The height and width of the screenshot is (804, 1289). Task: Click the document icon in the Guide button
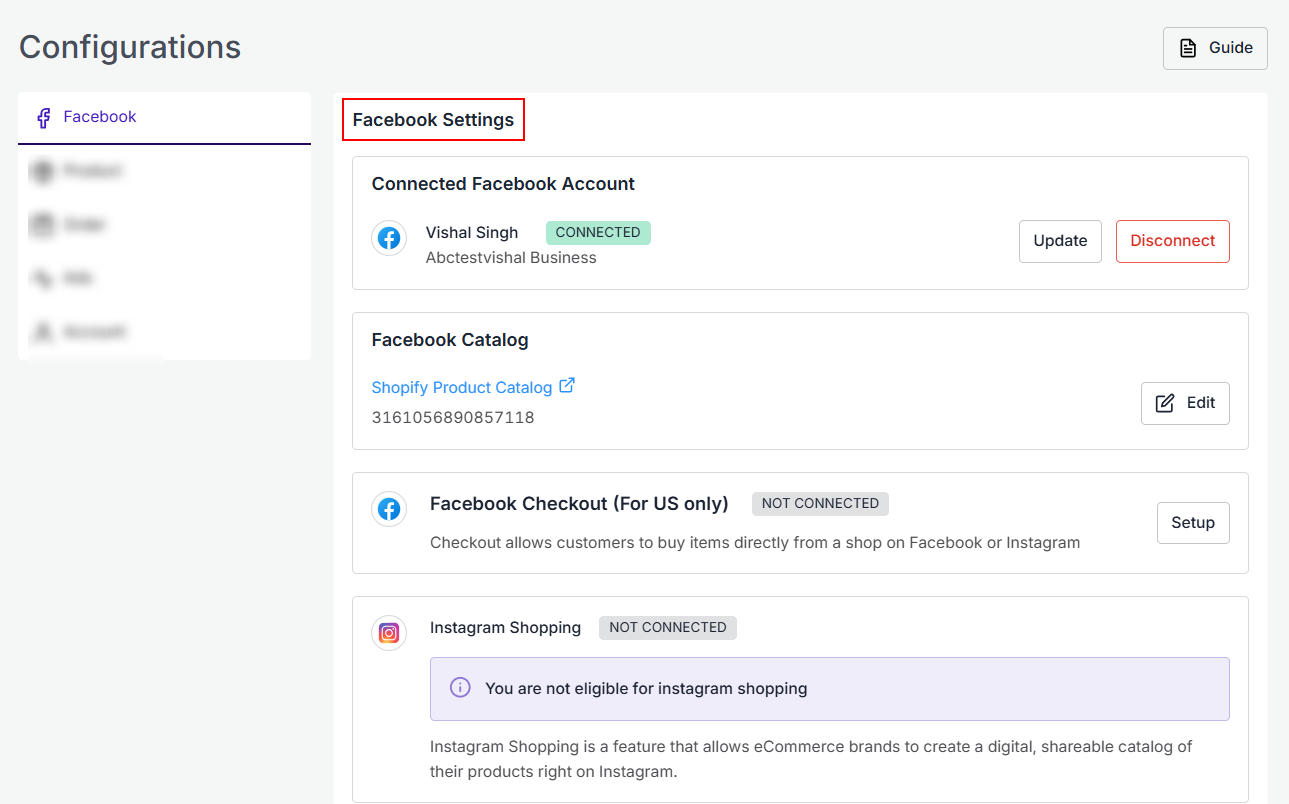(1188, 48)
